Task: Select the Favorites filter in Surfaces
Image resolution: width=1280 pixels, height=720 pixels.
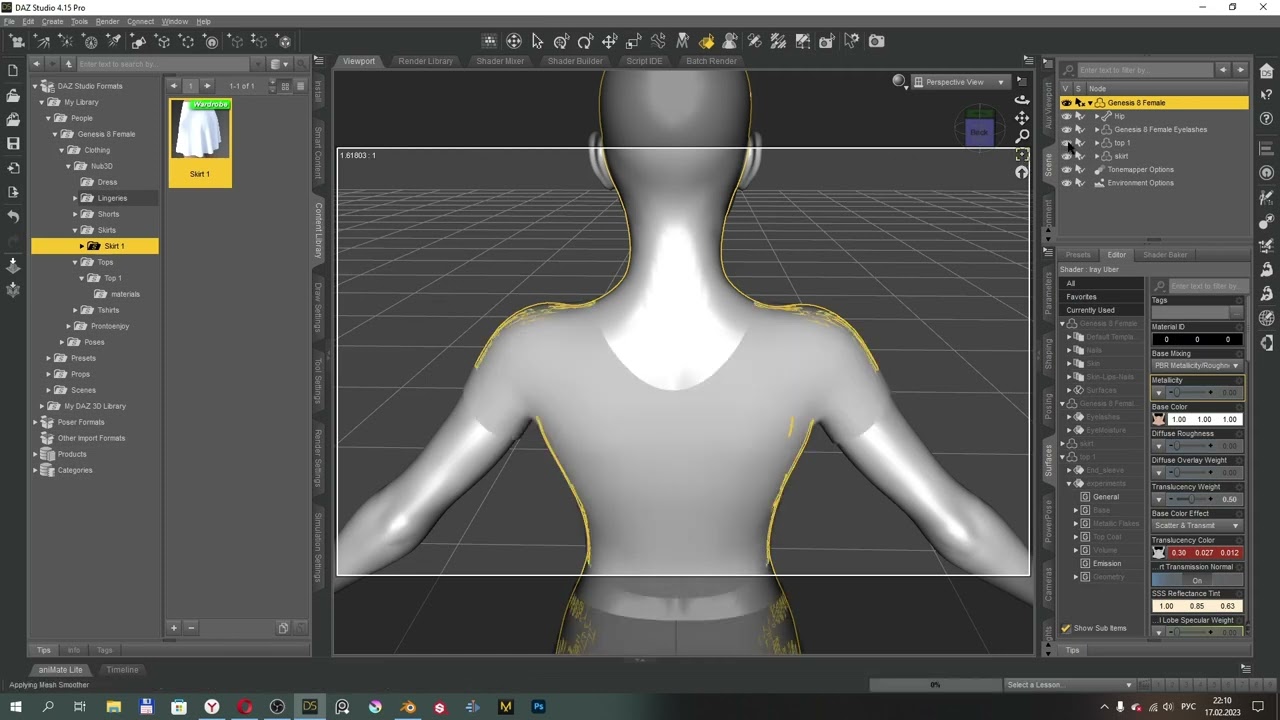Action: point(1081,297)
